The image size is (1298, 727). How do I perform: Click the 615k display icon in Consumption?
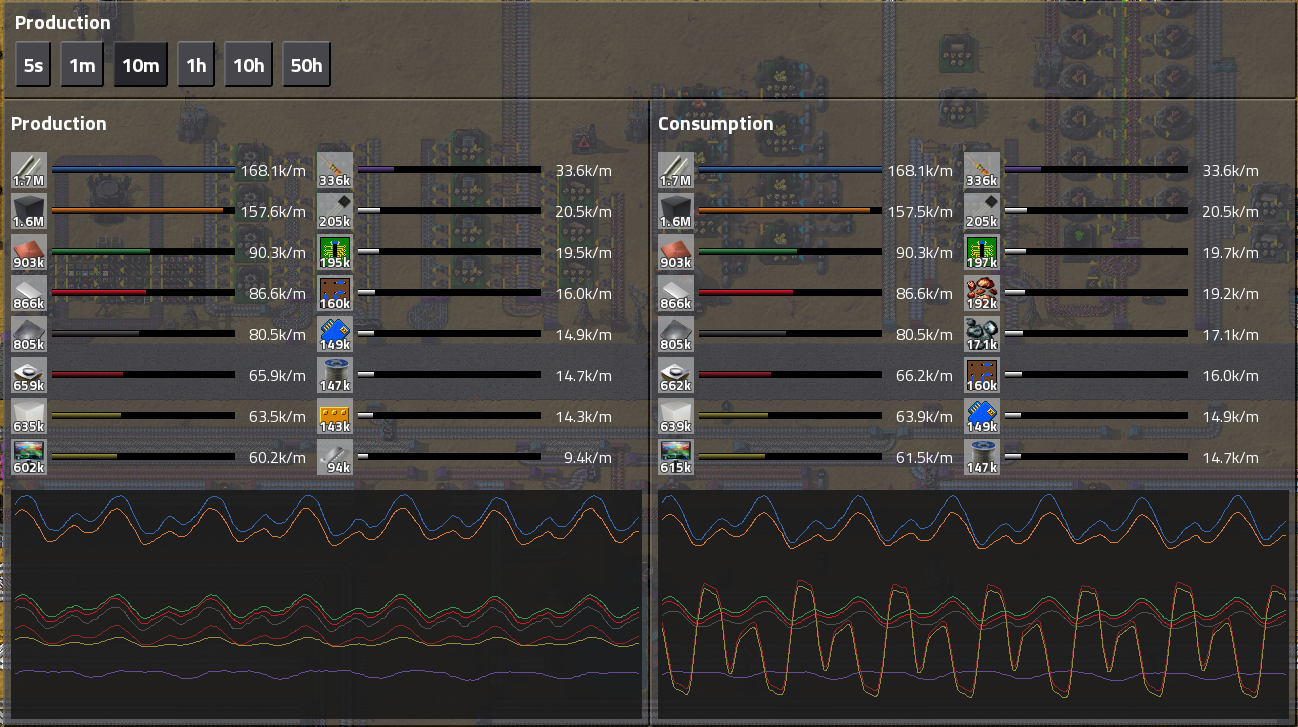pyautogui.click(x=676, y=458)
